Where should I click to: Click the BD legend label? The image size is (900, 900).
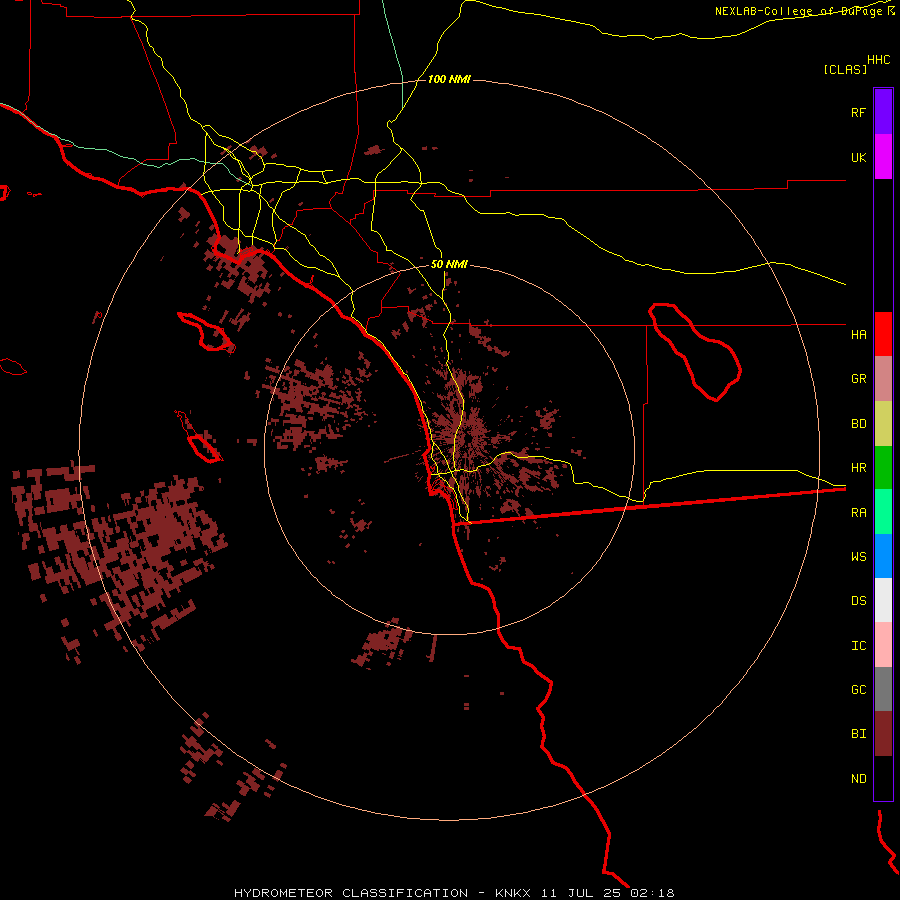tap(858, 424)
